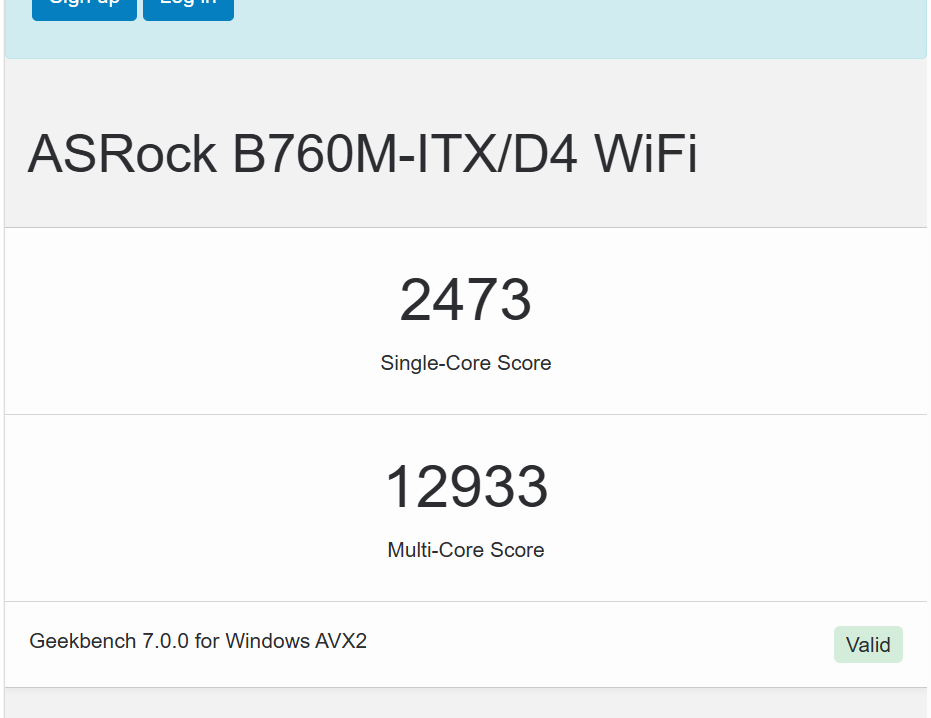Click the Geekbench 7.0.0 for Windows AVX2 text
This screenshot has width=931, height=718.
198,641
